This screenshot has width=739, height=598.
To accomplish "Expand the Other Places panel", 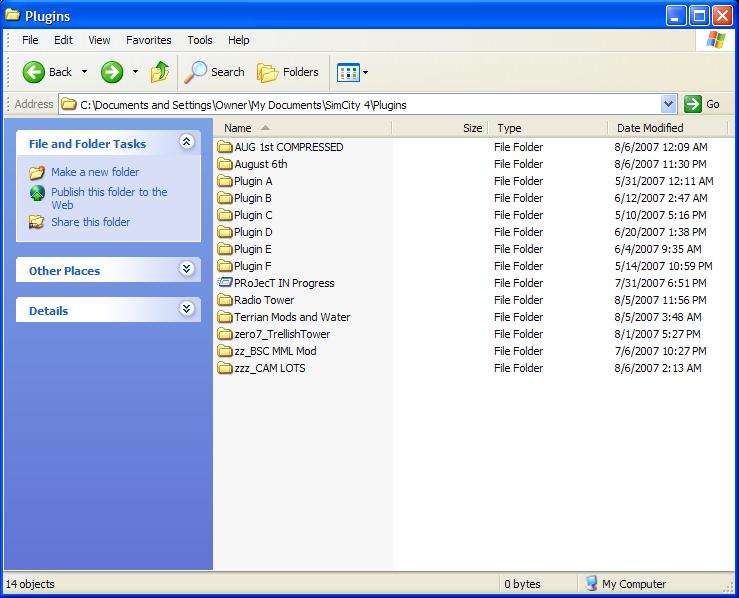I will click(x=186, y=270).
